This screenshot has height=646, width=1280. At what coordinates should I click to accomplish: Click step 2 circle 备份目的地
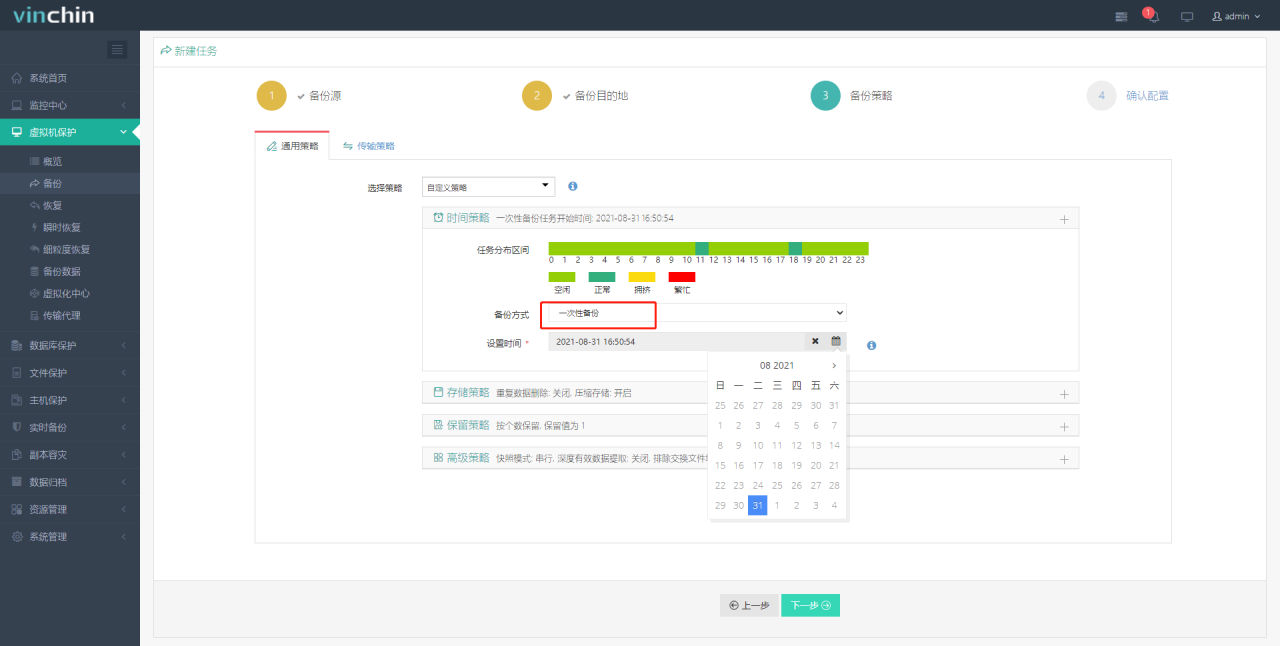[x=537, y=95]
